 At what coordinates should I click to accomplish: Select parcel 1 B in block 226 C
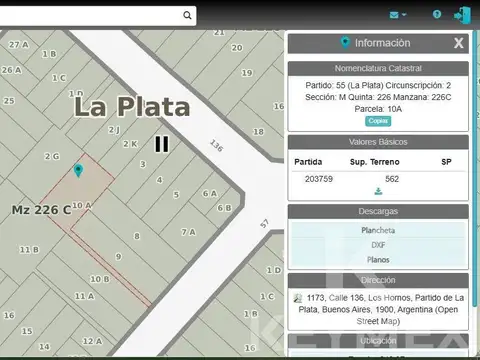tap(49, 54)
